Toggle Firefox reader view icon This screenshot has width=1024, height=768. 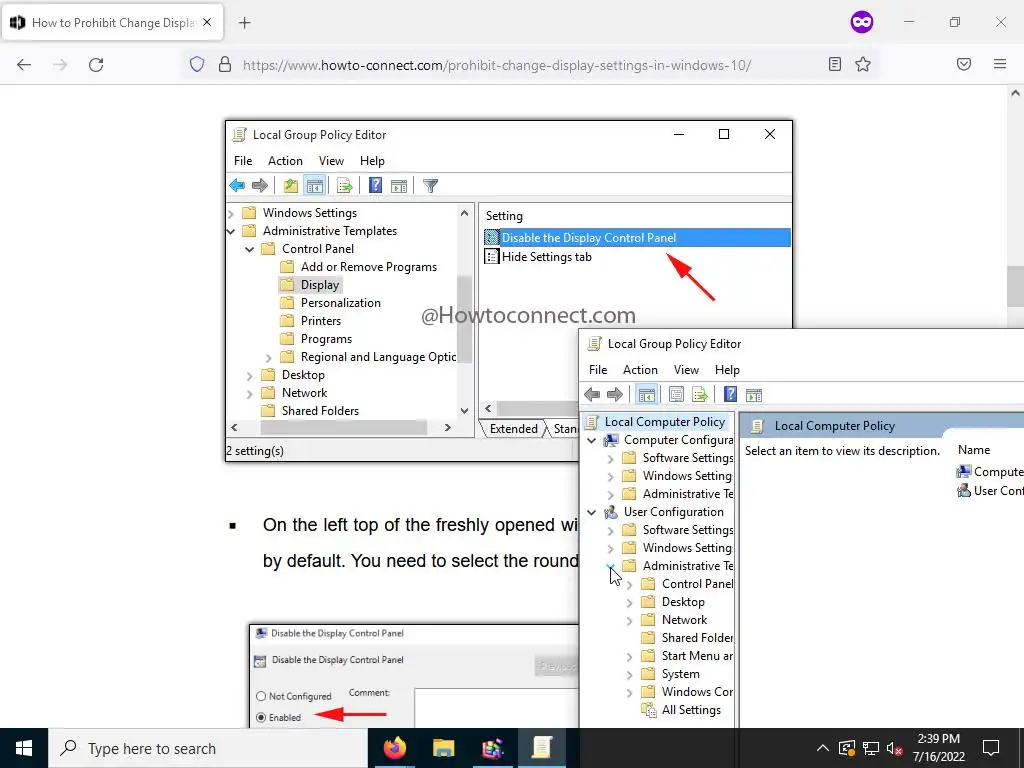835,64
